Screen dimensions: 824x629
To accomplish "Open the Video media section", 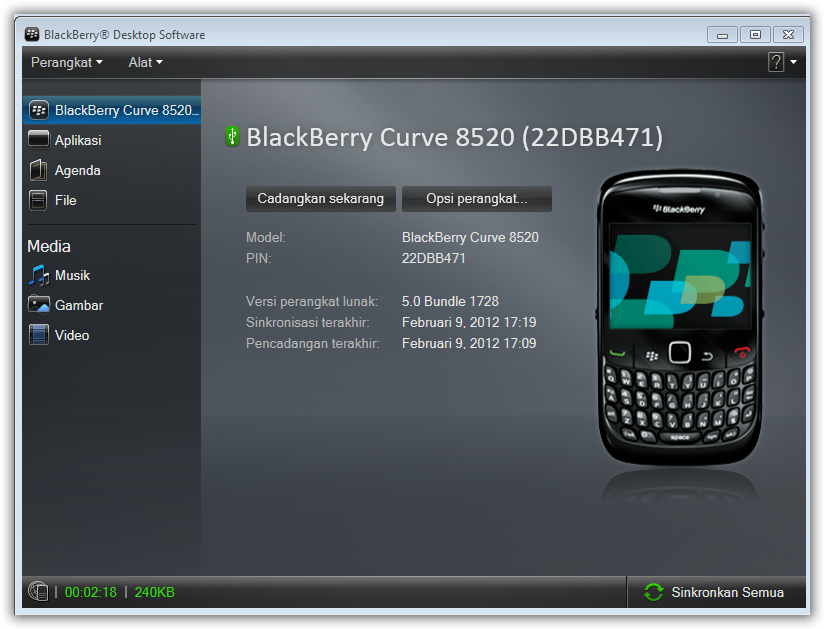I will tap(112, 335).
